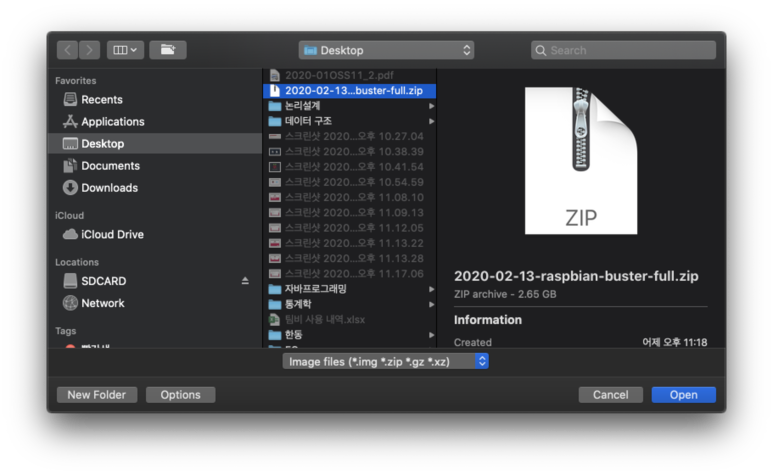773x475 pixels.
Task: Select 2020-01OSS11_2.pdf file
Action: click(350, 75)
